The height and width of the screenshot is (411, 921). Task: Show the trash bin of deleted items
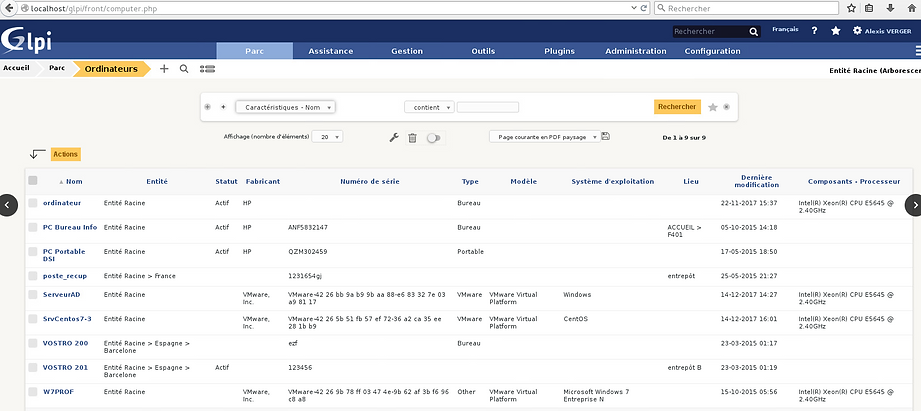pyautogui.click(x=412, y=137)
